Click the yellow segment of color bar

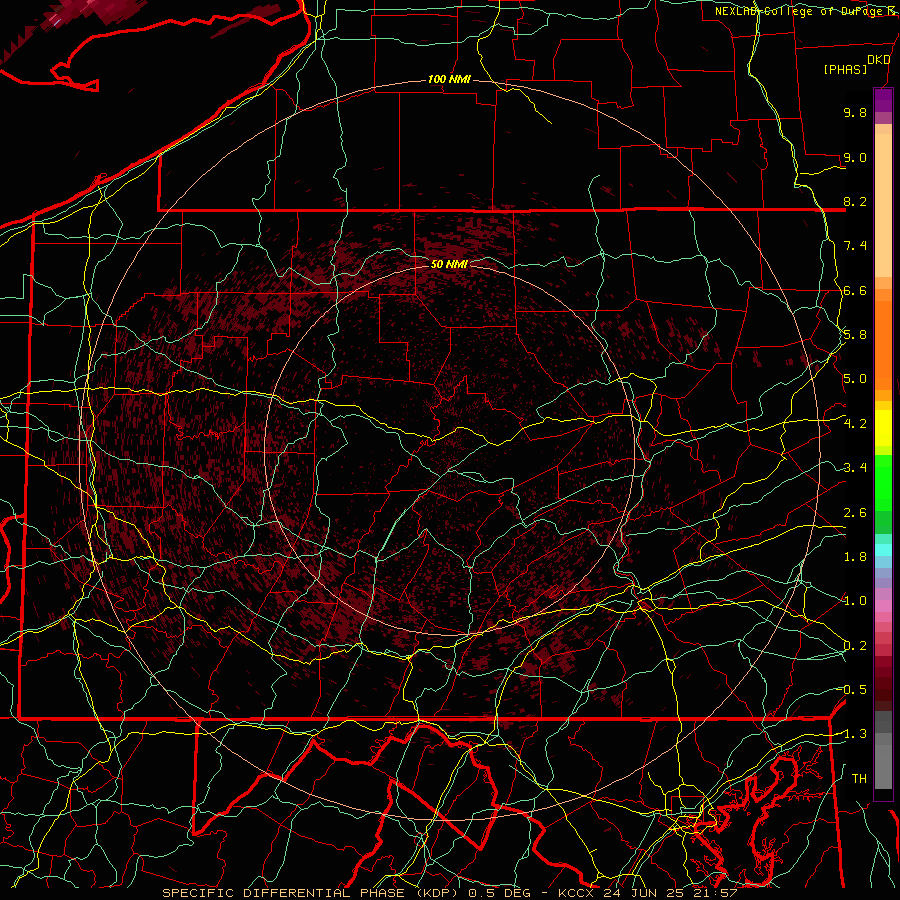(x=883, y=428)
